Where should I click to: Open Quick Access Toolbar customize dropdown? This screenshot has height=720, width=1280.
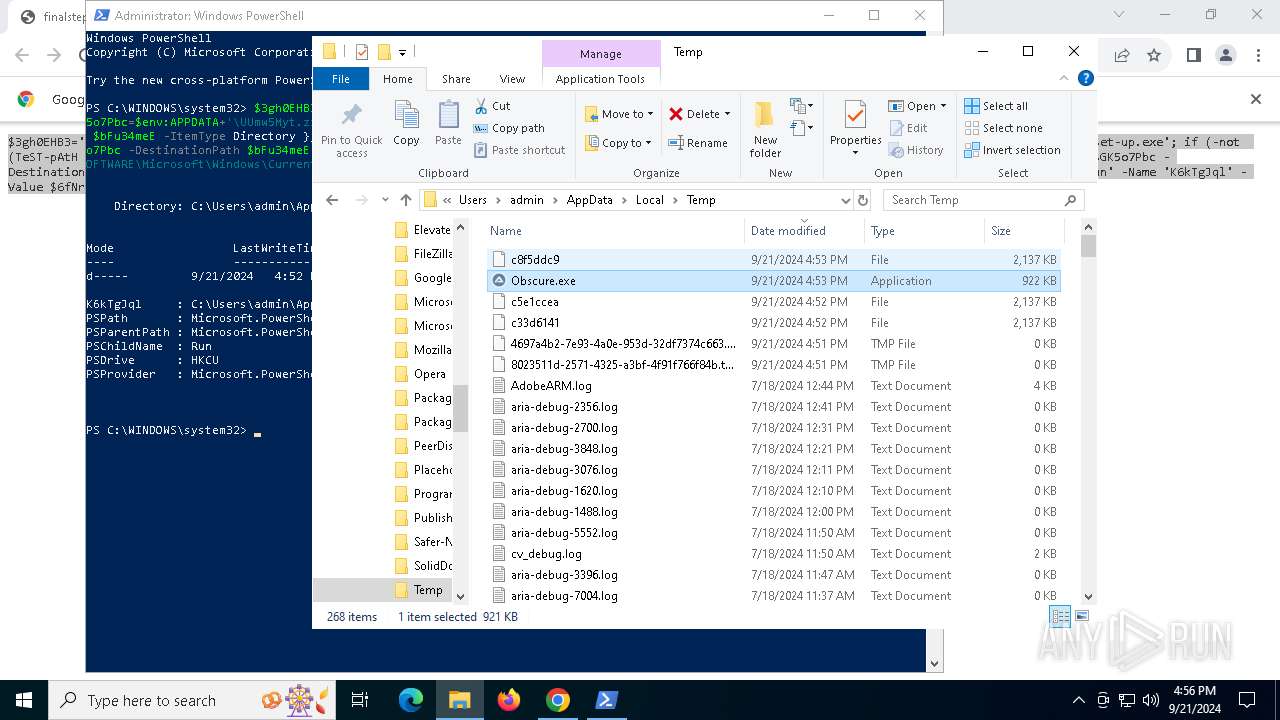[402, 52]
